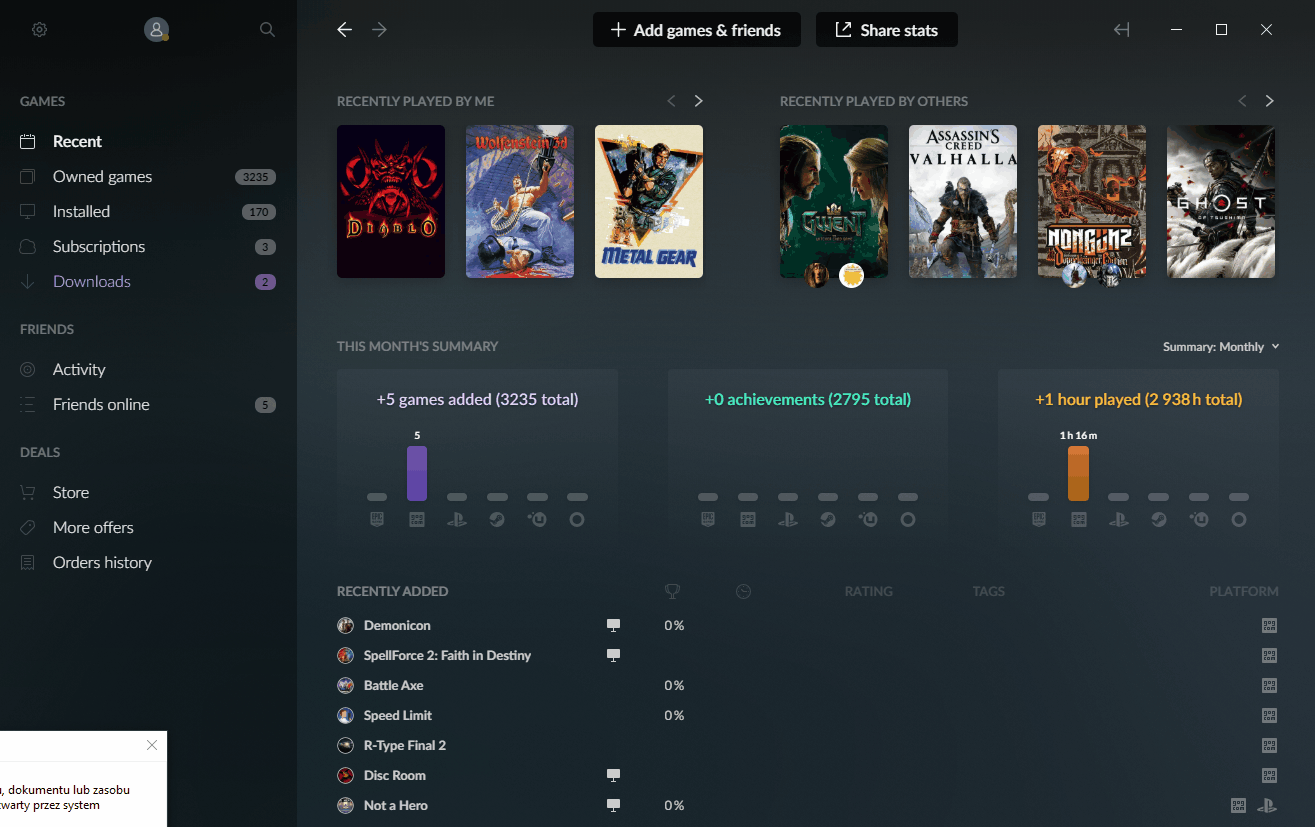Open the Gwent game cover
The height and width of the screenshot is (827, 1315).
[834, 201]
